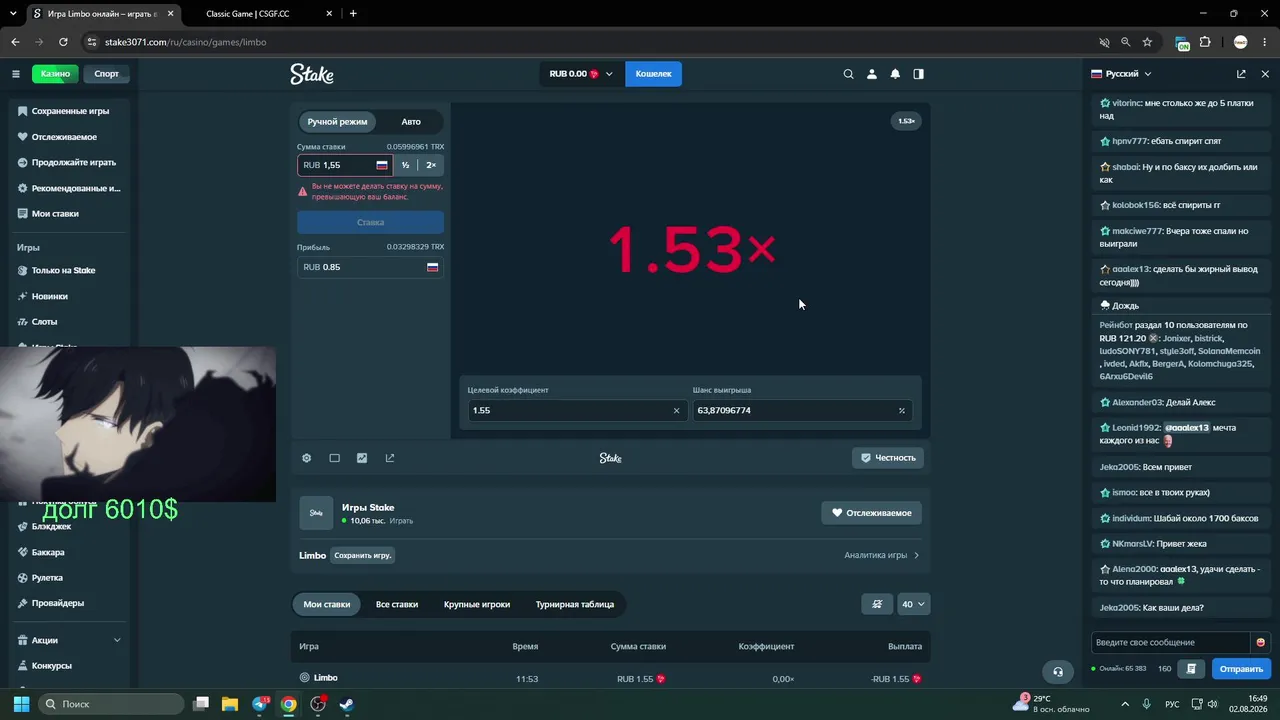Open Chrome extensions puzzle icon

(x=1205, y=42)
